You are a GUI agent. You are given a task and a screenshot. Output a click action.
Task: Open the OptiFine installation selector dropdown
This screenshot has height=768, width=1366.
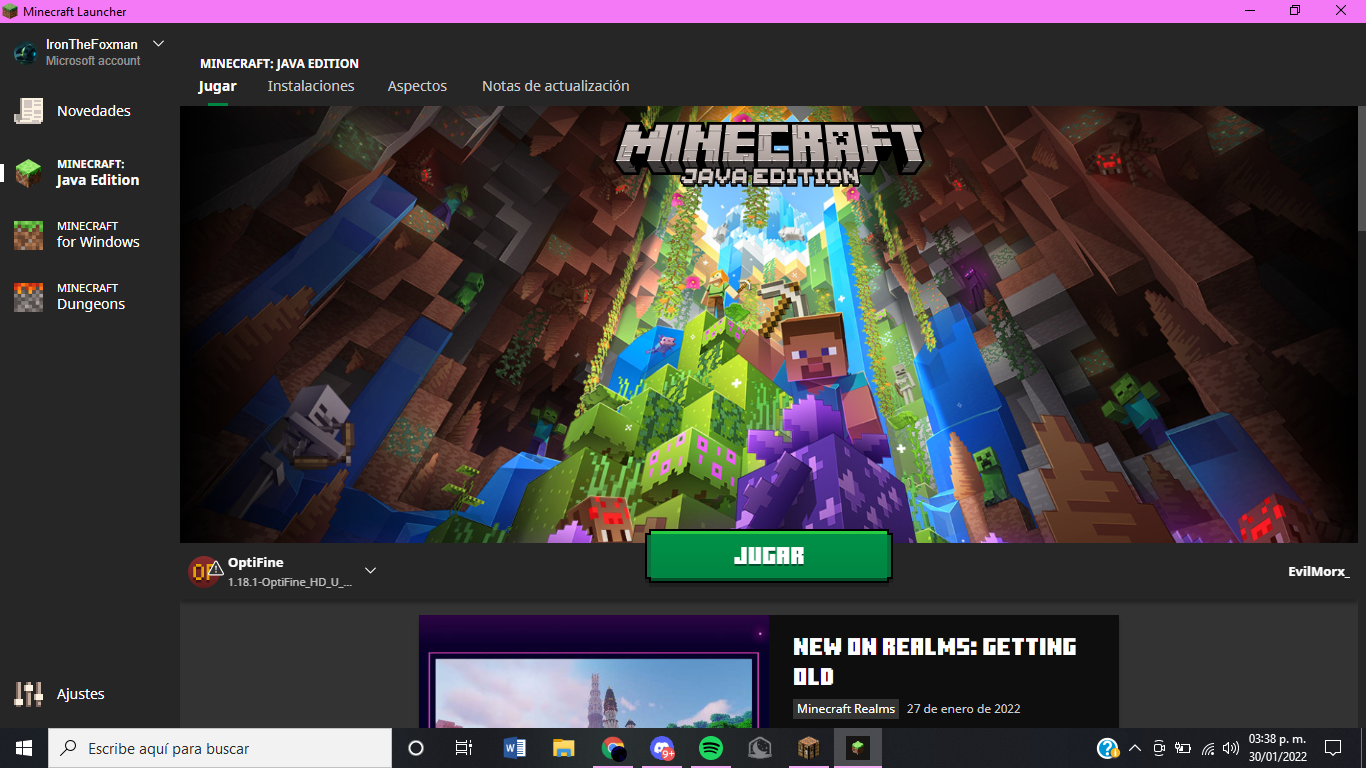tap(370, 570)
